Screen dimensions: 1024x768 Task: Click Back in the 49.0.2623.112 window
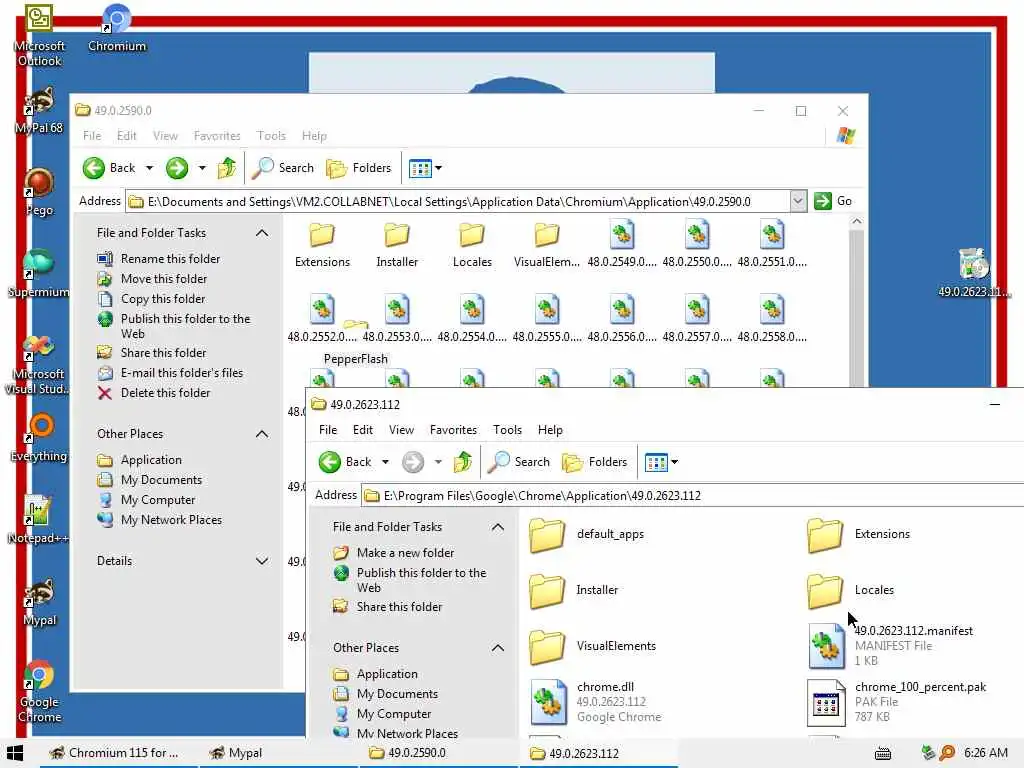click(x=345, y=462)
